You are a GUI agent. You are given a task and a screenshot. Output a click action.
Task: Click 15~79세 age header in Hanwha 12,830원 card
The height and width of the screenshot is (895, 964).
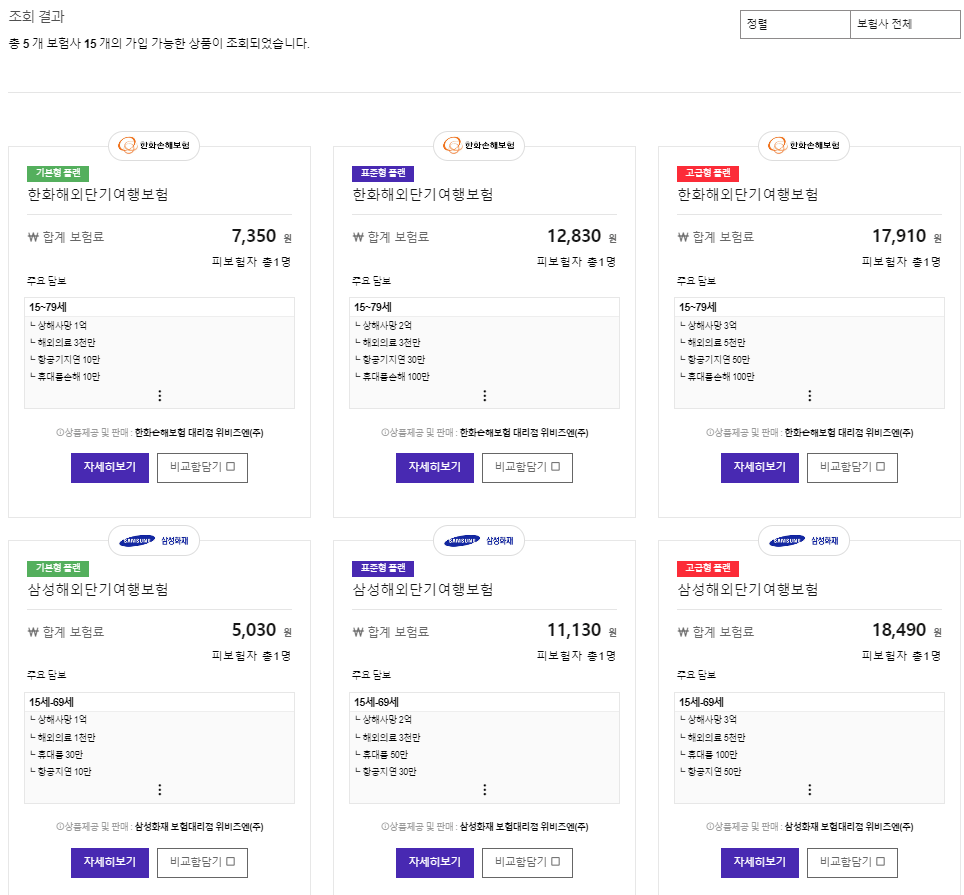[x=373, y=307]
